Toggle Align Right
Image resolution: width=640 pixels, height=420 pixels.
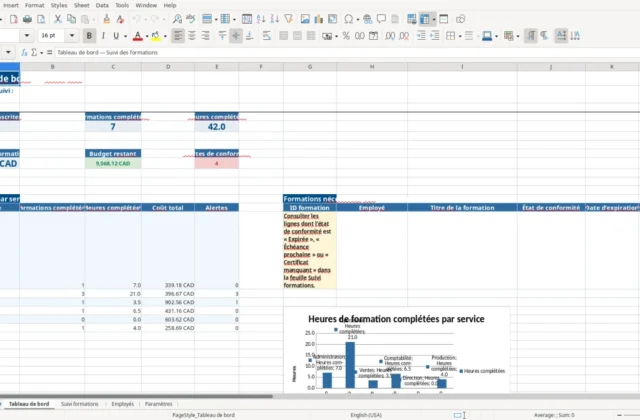(205, 36)
